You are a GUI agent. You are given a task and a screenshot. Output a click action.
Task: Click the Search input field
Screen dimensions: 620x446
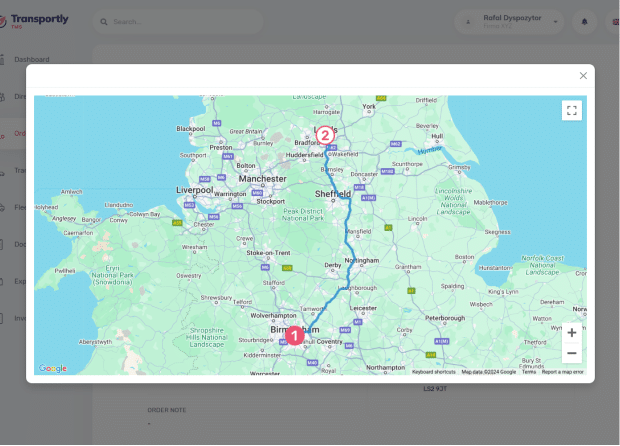pos(178,22)
